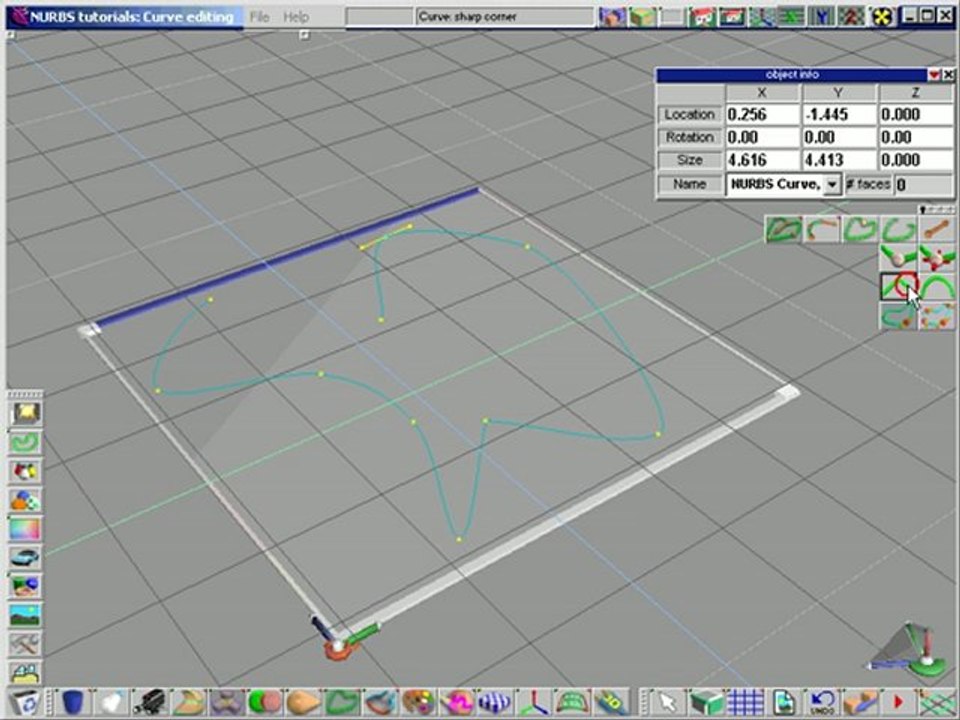Image resolution: width=960 pixels, height=720 pixels.
Task: Click the '# faces' value field
Action: click(923, 184)
